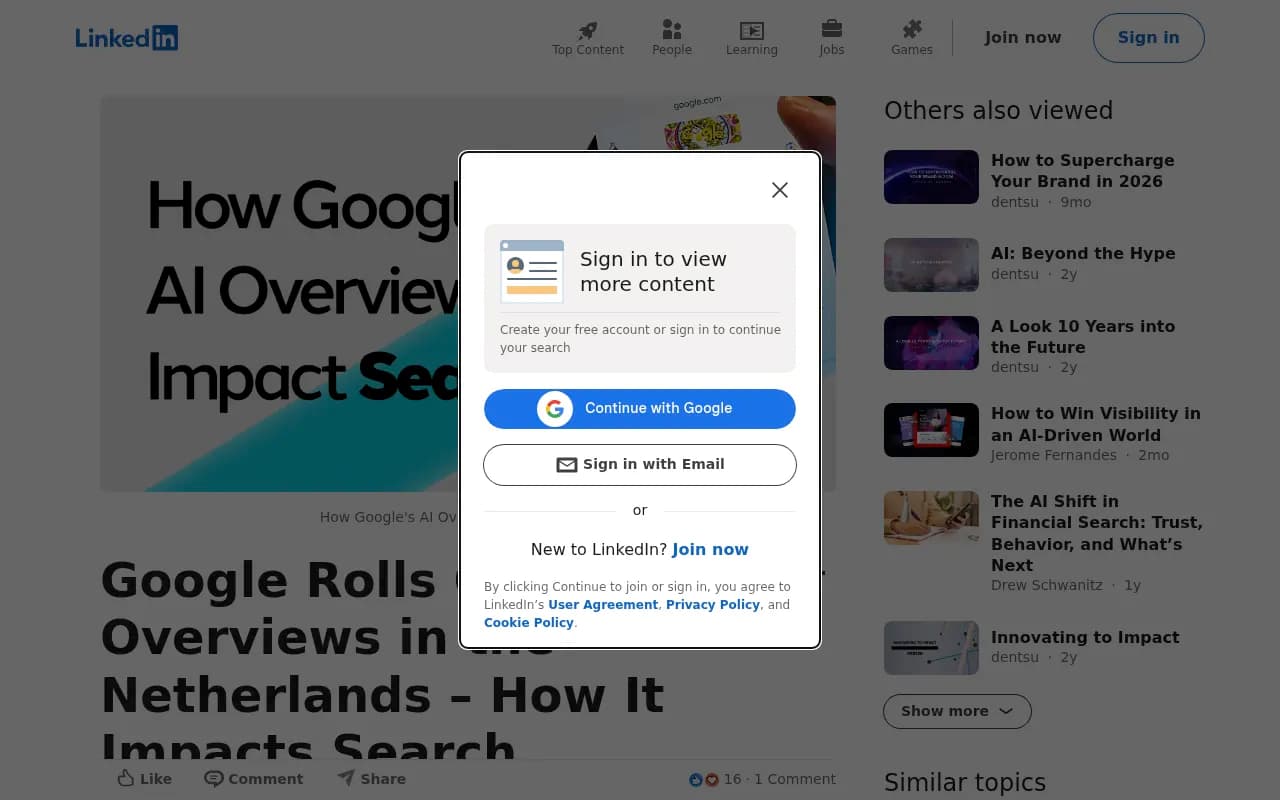Viewport: 1280px width, 800px height.
Task: Click author name Jerome Fernandes
Action: point(1054,455)
